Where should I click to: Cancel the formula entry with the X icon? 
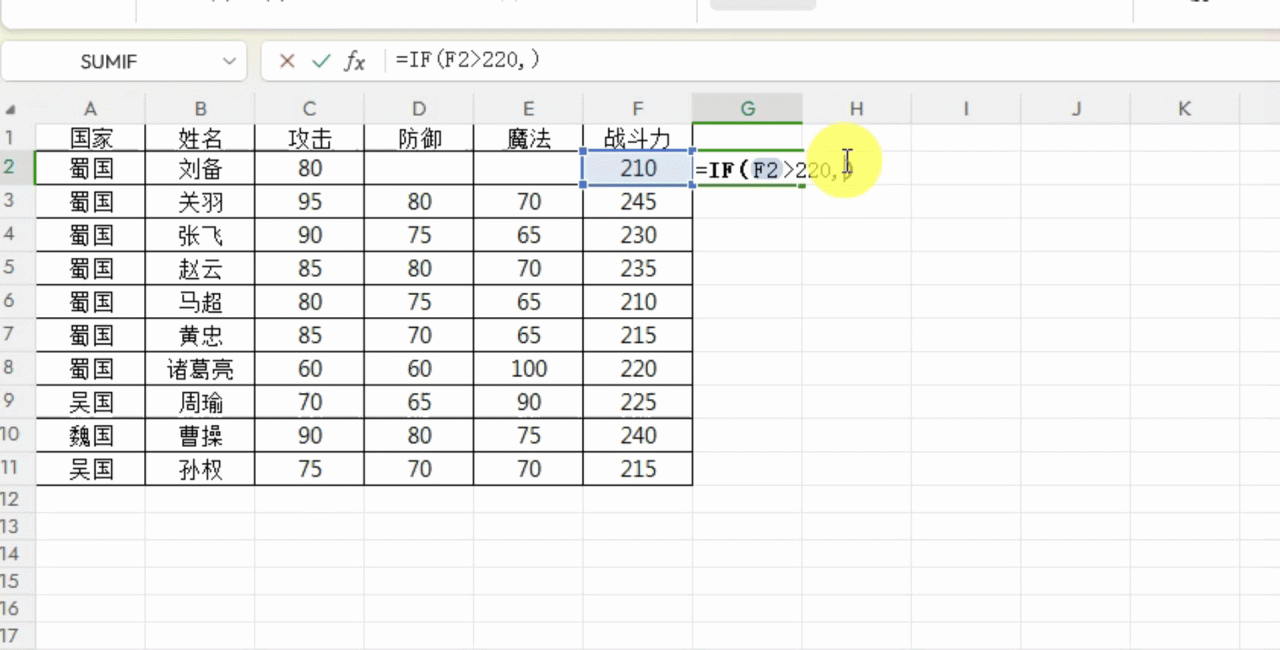tap(287, 61)
